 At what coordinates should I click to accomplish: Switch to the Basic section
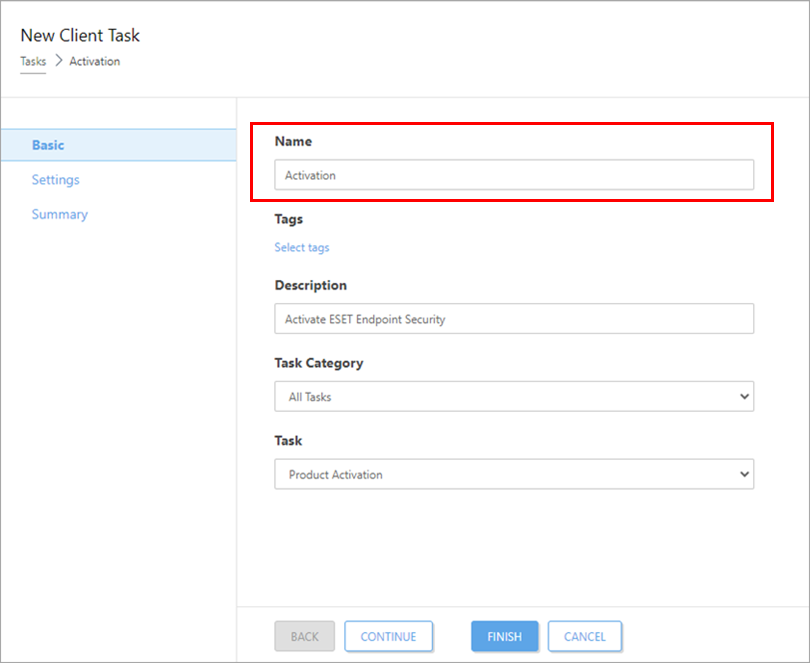click(x=48, y=145)
